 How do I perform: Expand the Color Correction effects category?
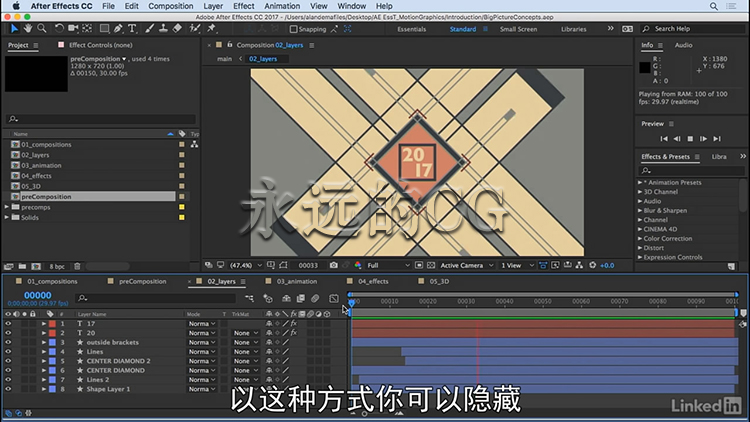tap(640, 238)
